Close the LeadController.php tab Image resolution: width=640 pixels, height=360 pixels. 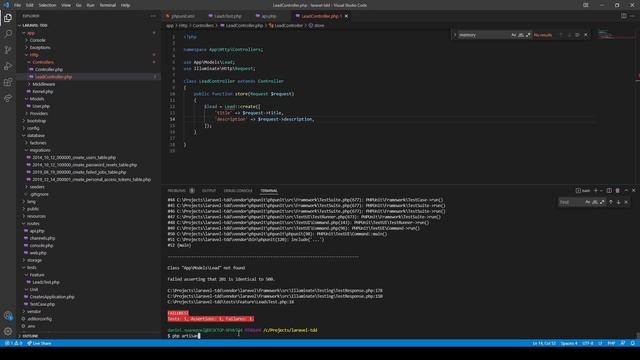347,16
